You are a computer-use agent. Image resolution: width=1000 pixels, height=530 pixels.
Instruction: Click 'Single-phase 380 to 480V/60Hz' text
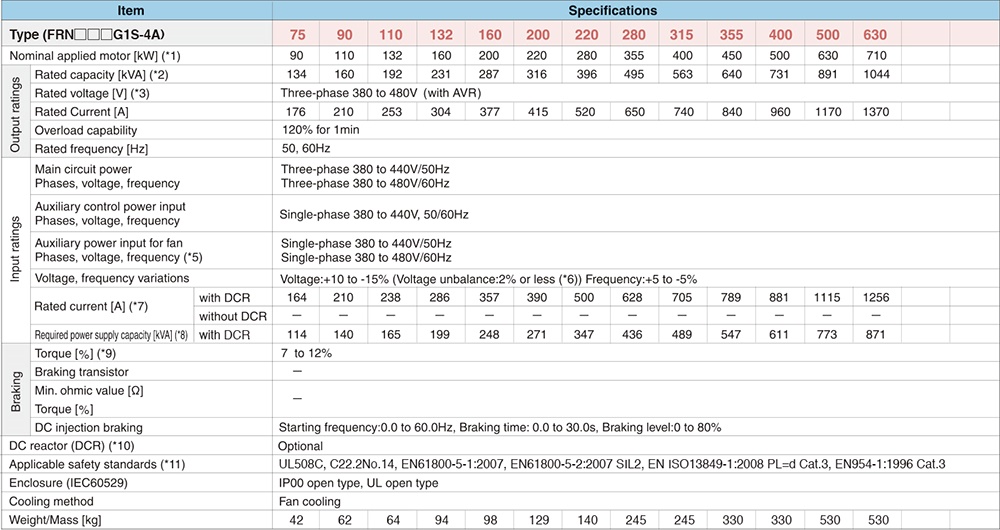pyautogui.click(x=366, y=258)
